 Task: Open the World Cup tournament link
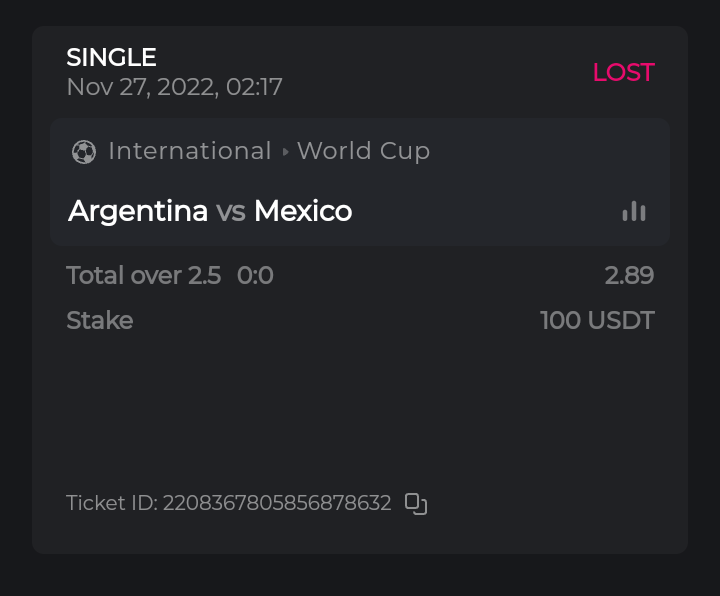coord(363,151)
